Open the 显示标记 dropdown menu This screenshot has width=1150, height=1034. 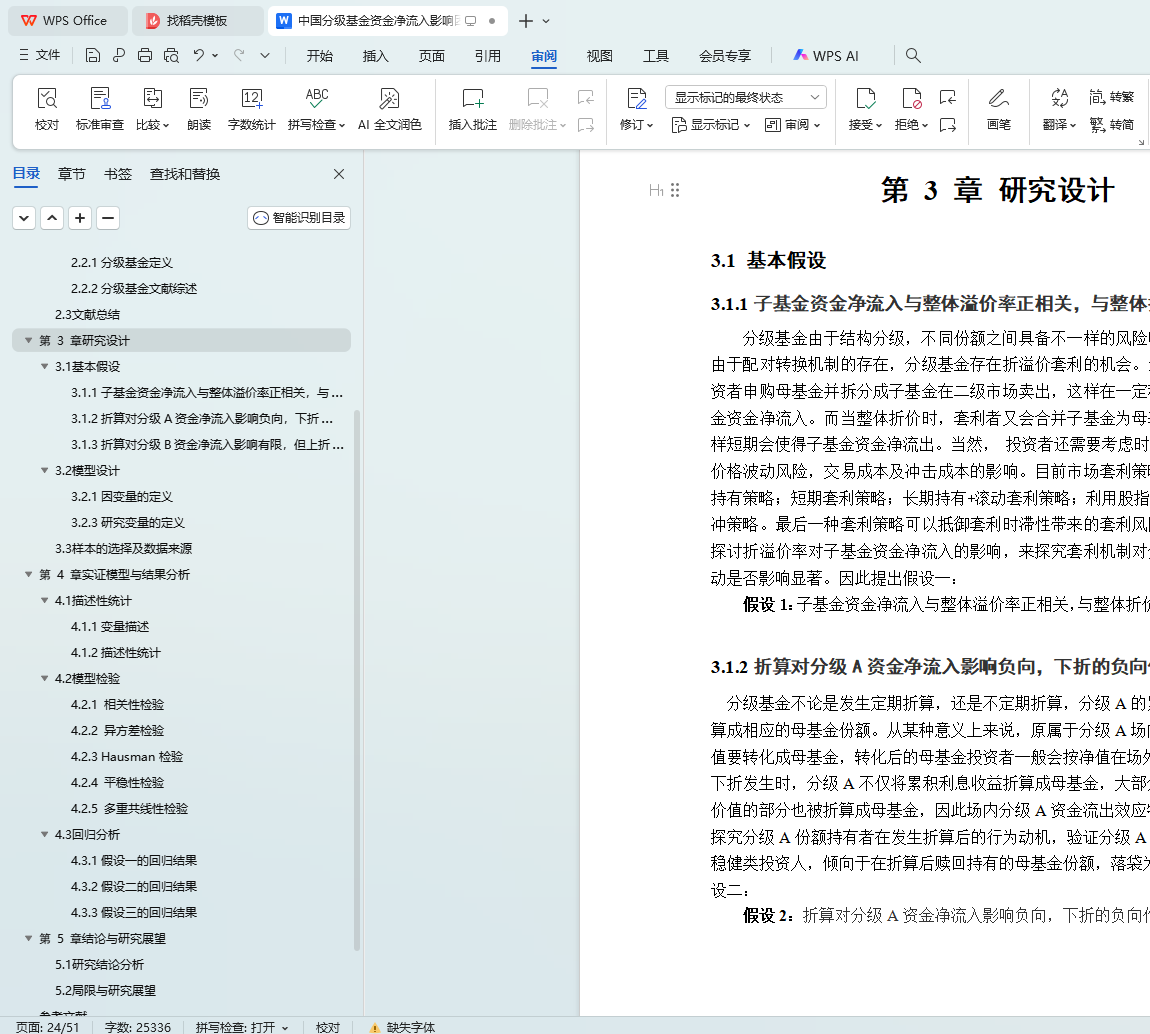[x=713, y=125]
